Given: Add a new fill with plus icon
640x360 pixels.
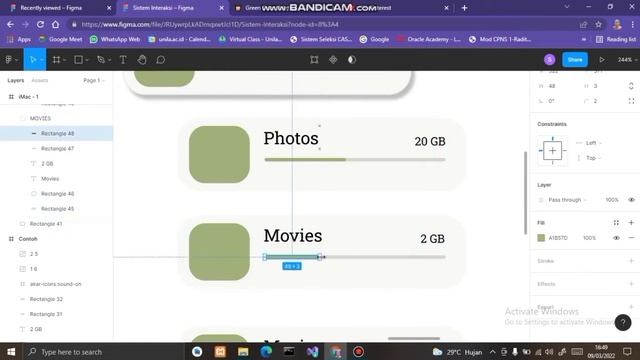Looking at the screenshot, I should (x=631, y=222).
